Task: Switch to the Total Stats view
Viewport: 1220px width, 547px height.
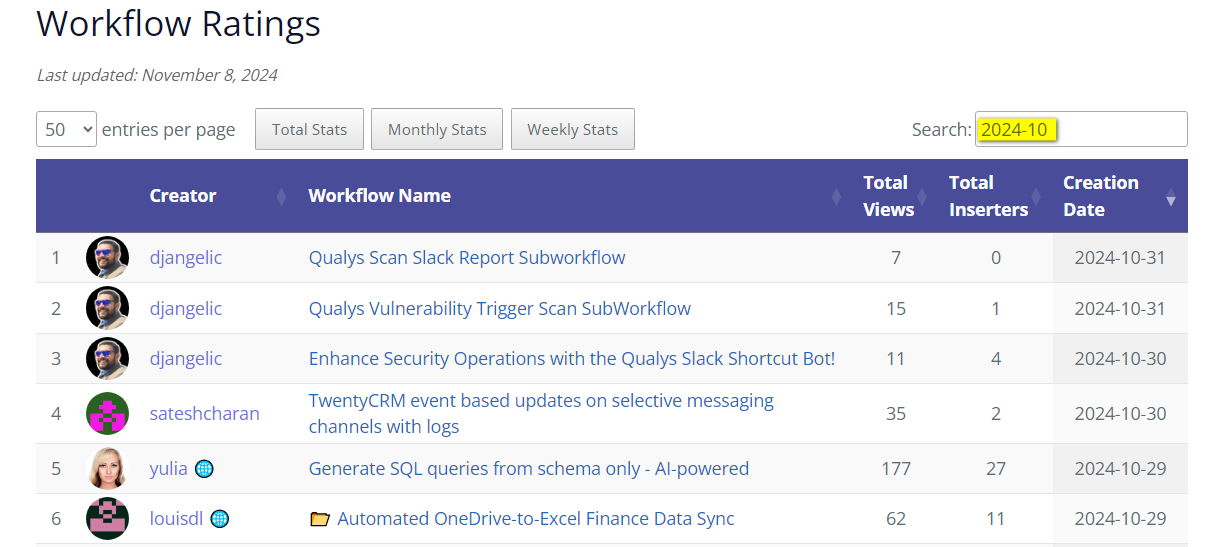Action: pos(309,129)
